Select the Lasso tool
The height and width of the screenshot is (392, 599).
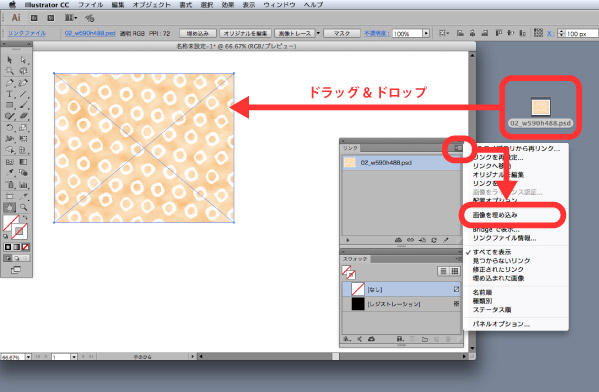click(23, 71)
